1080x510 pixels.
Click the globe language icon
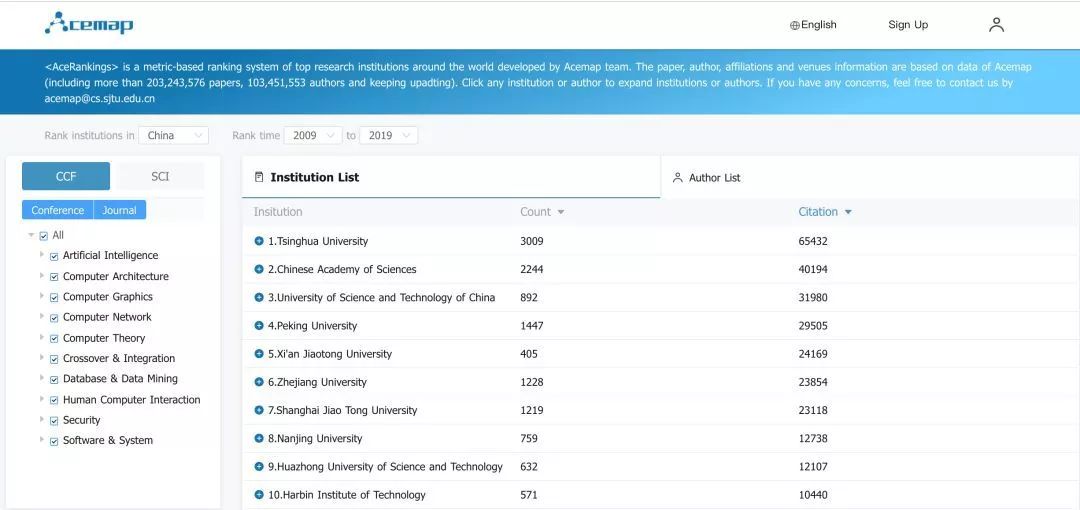pyautogui.click(x=795, y=25)
